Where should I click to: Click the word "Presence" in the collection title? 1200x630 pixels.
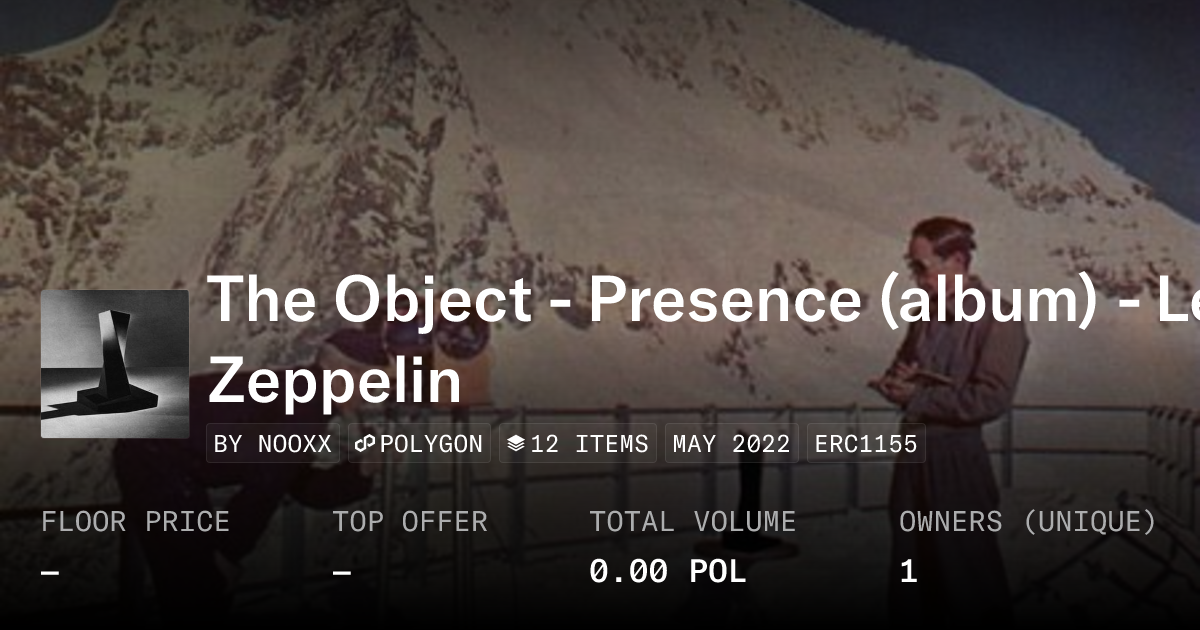[724, 298]
